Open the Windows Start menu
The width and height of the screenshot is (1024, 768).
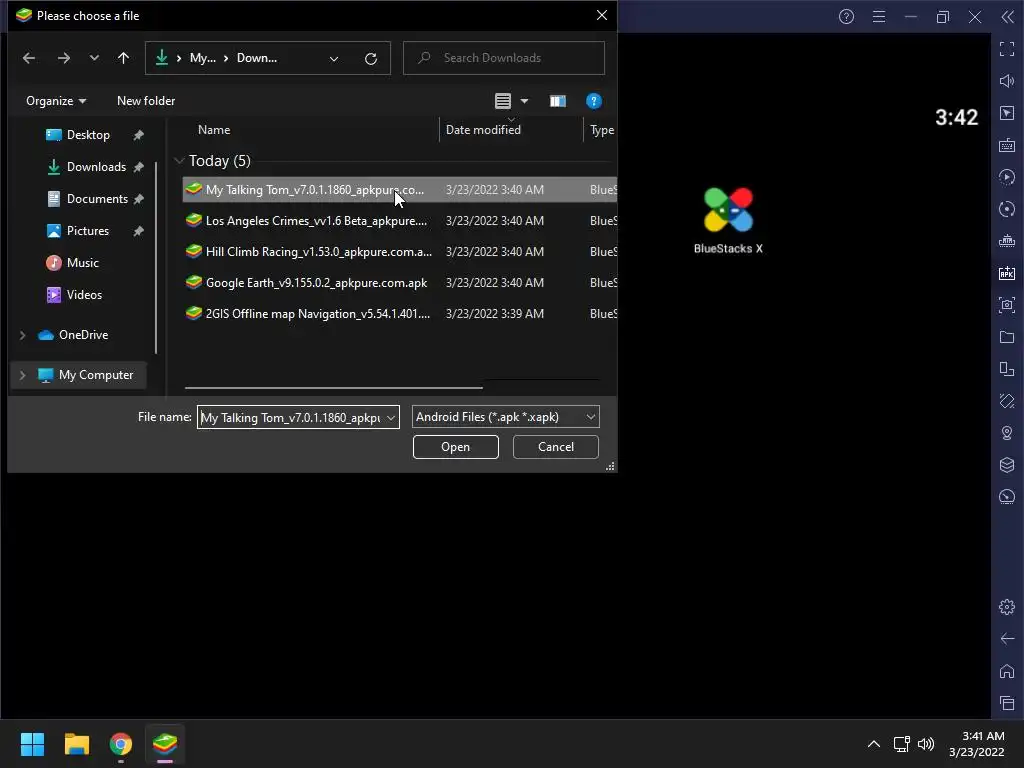pyautogui.click(x=32, y=744)
